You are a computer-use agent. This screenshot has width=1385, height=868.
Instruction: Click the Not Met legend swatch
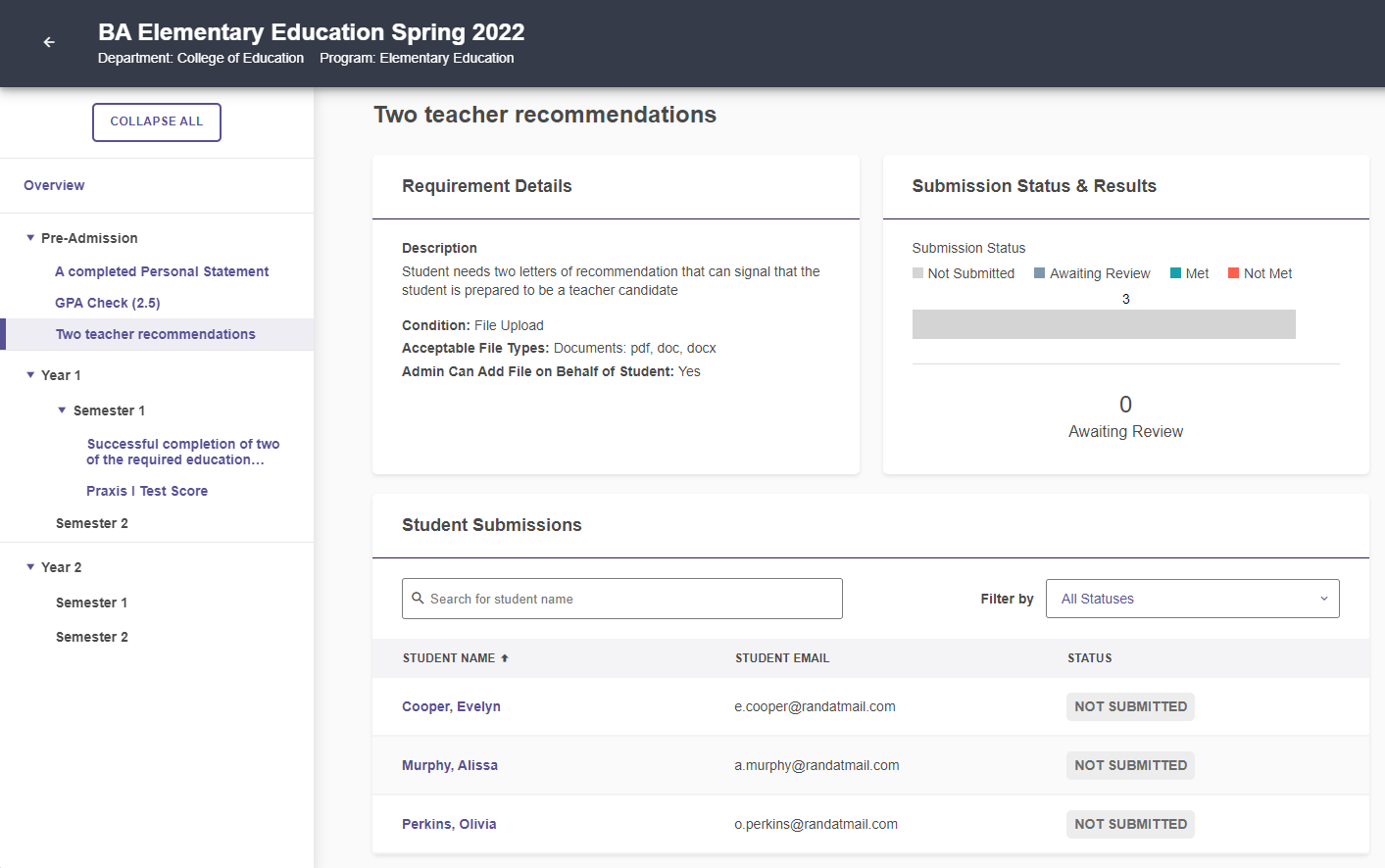(x=1233, y=273)
